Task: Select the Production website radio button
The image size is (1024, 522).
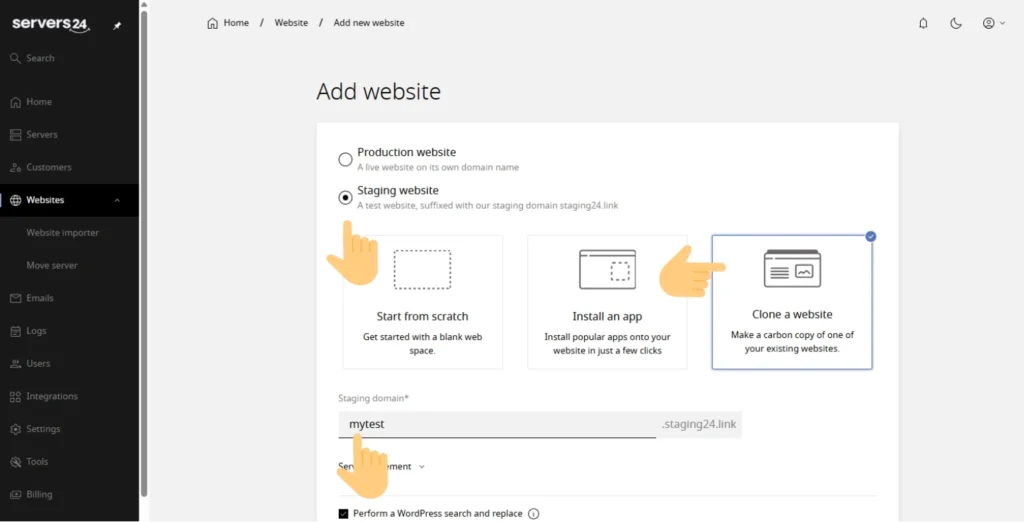Action: 345,159
